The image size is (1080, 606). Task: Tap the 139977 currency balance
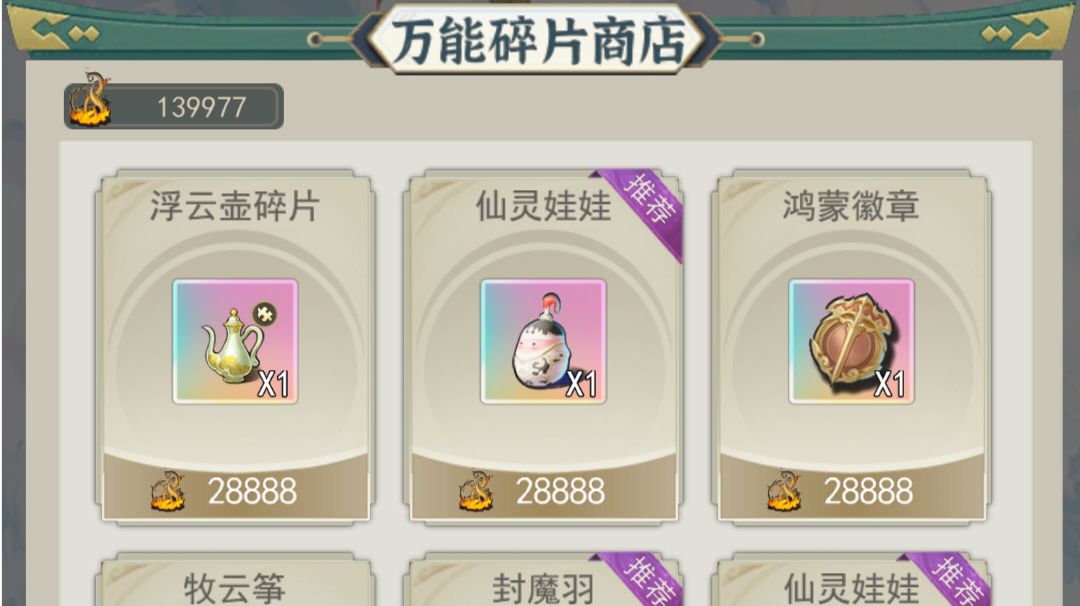coord(201,107)
